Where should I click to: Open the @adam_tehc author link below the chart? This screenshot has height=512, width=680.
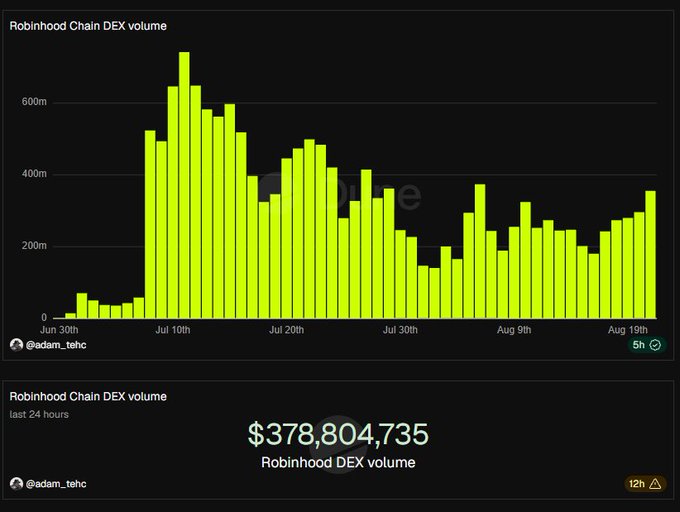tap(56, 345)
